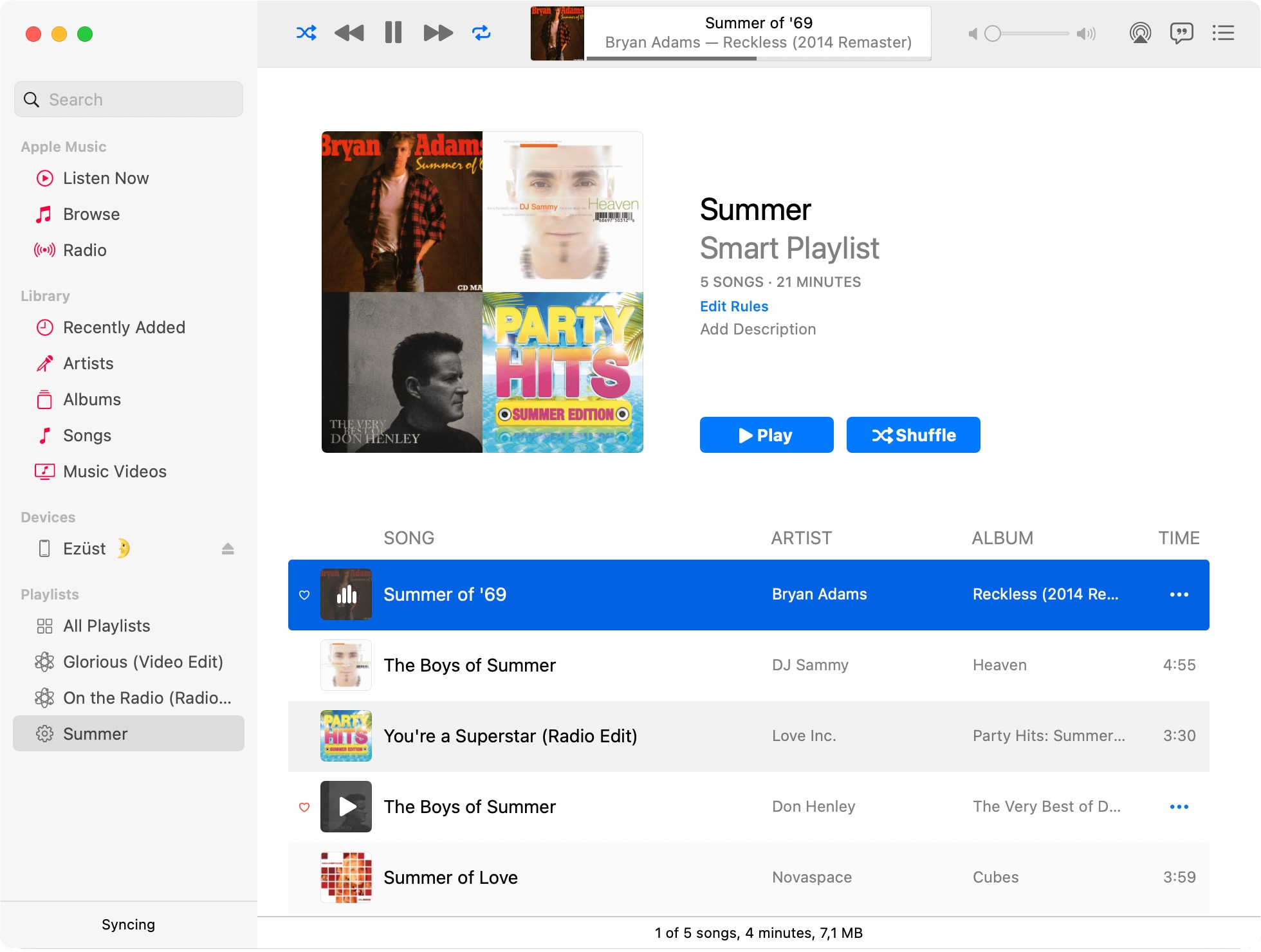1261x952 pixels.
Task: Sort by the ARTIST column header
Action: click(802, 538)
